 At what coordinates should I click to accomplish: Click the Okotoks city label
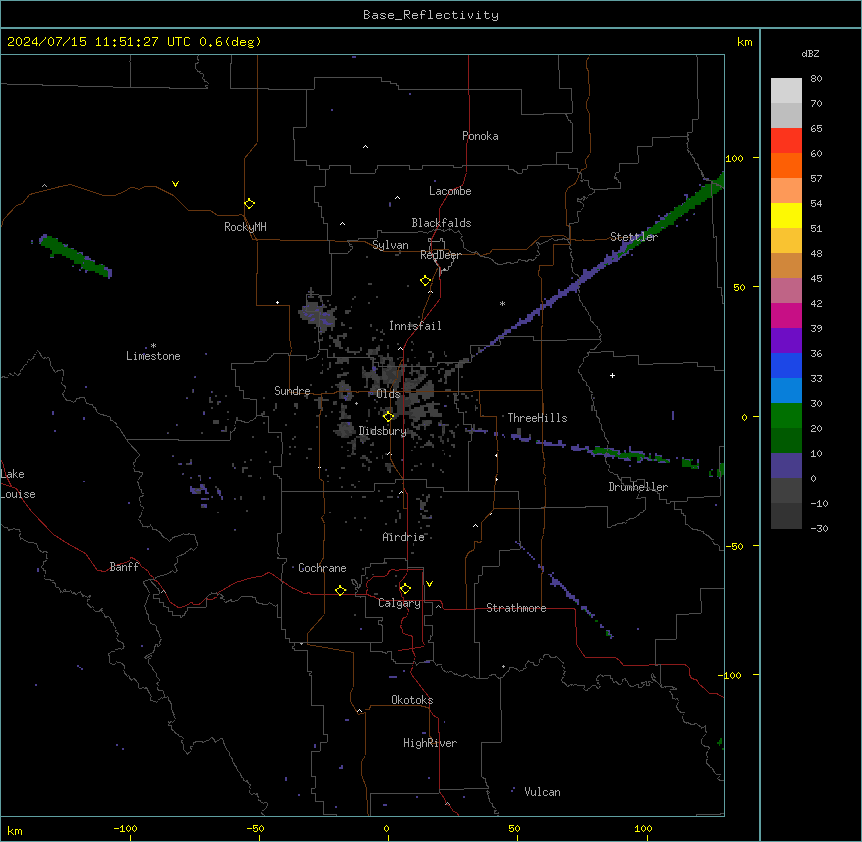412,700
